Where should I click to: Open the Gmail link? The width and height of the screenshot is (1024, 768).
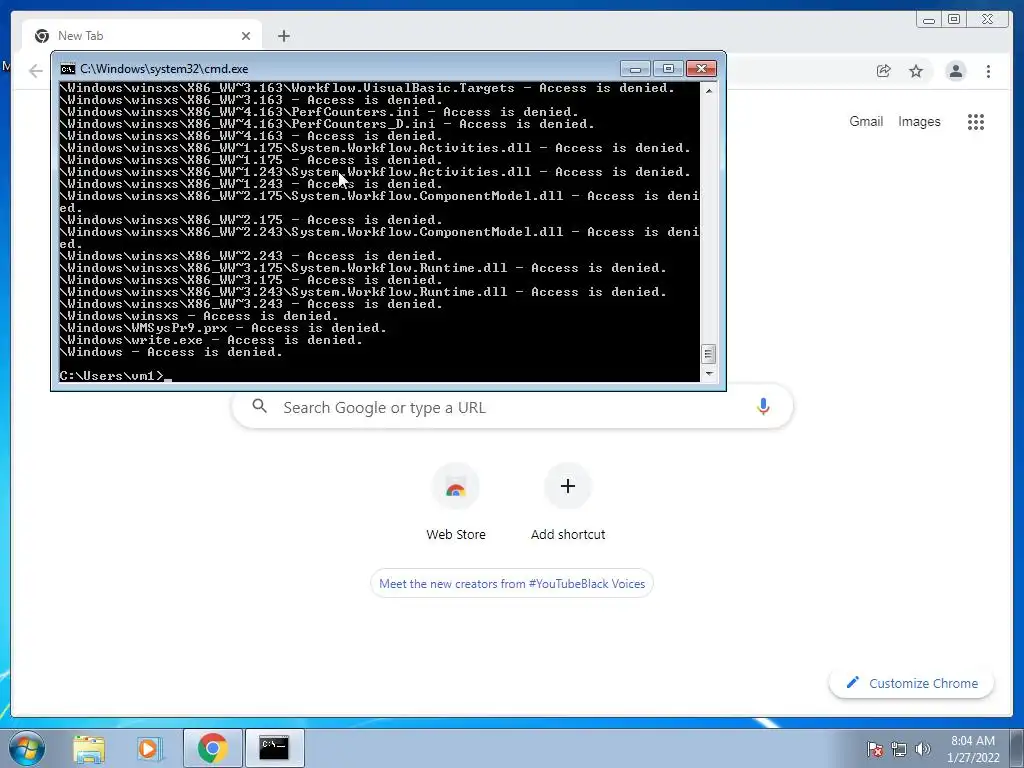point(866,121)
